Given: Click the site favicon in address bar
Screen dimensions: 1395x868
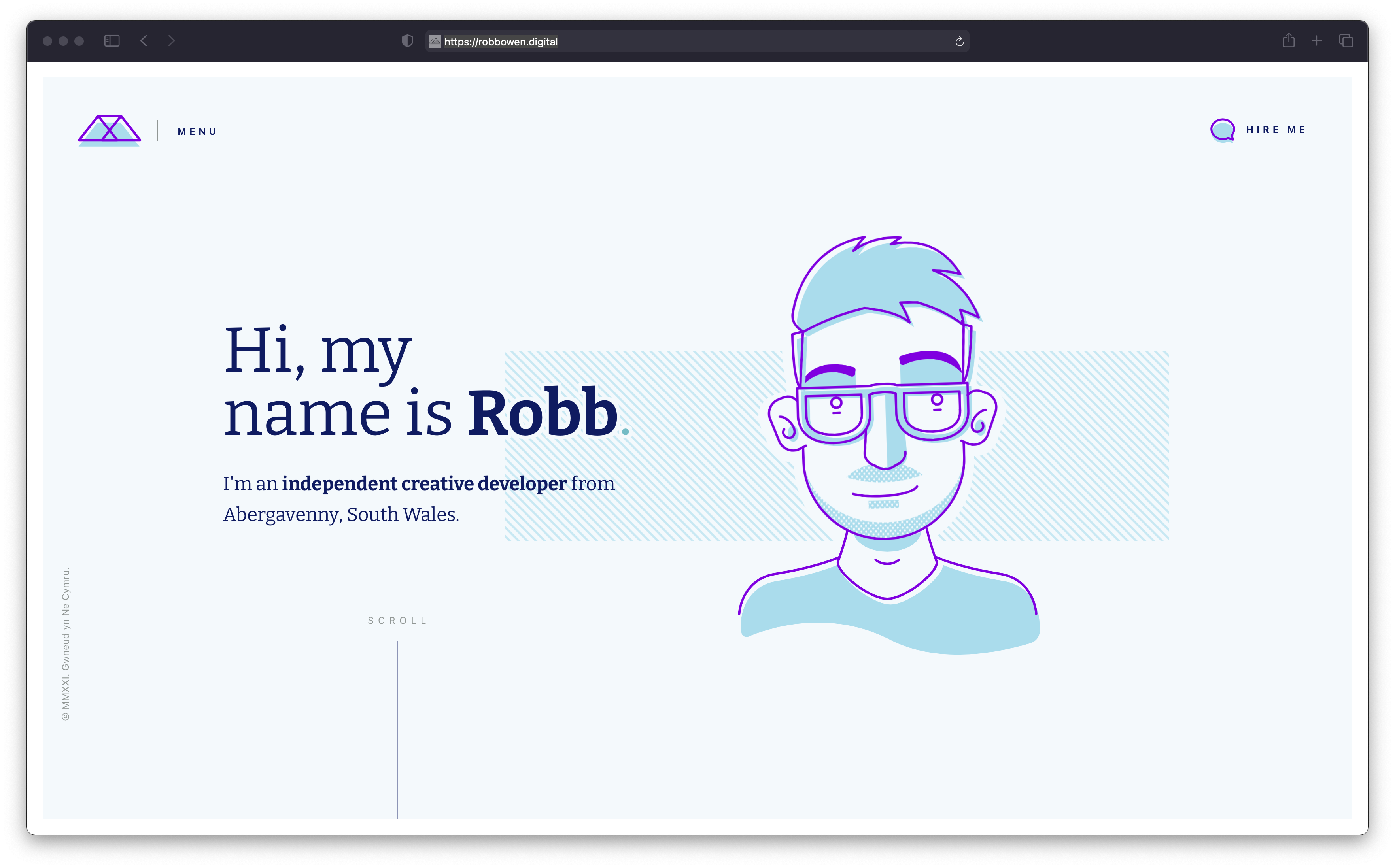Looking at the screenshot, I should point(435,42).
